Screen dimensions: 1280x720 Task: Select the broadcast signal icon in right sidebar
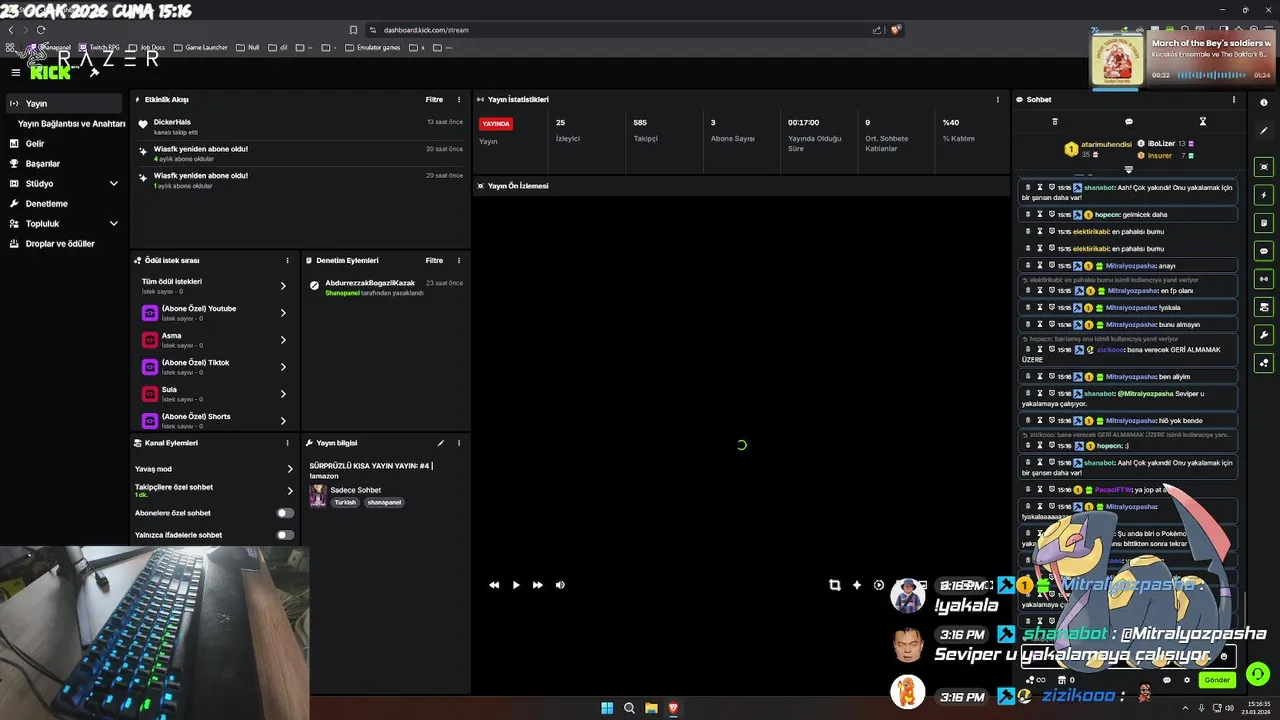click(x=1264, y=279)
